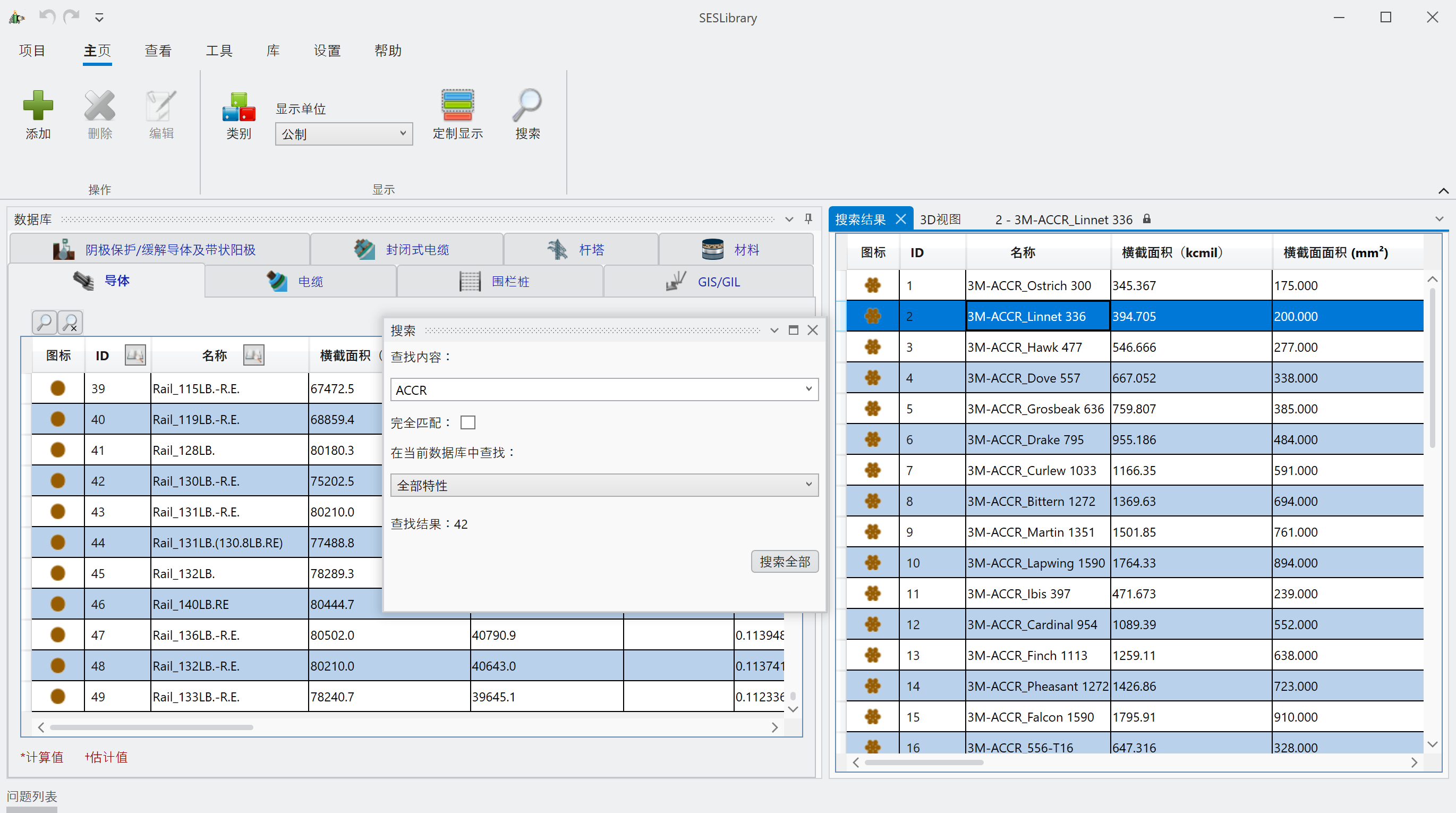This screenshot has height=813, width=1456.
Task: Open the 问题列表 panel
Action: coord(32,796)
